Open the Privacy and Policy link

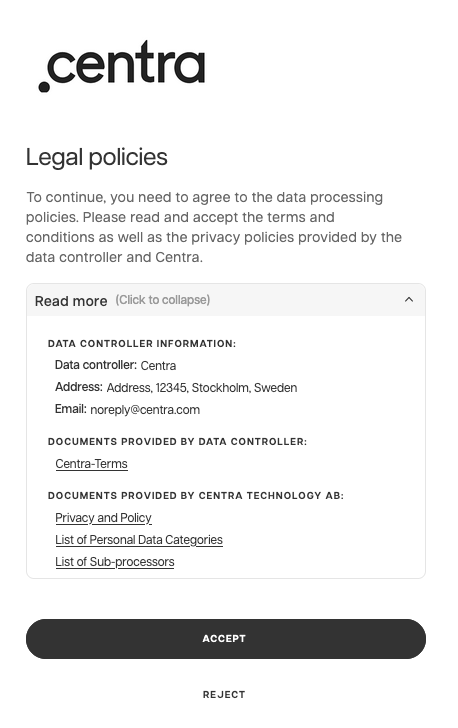pyautogui.click(x=103, y=518)
